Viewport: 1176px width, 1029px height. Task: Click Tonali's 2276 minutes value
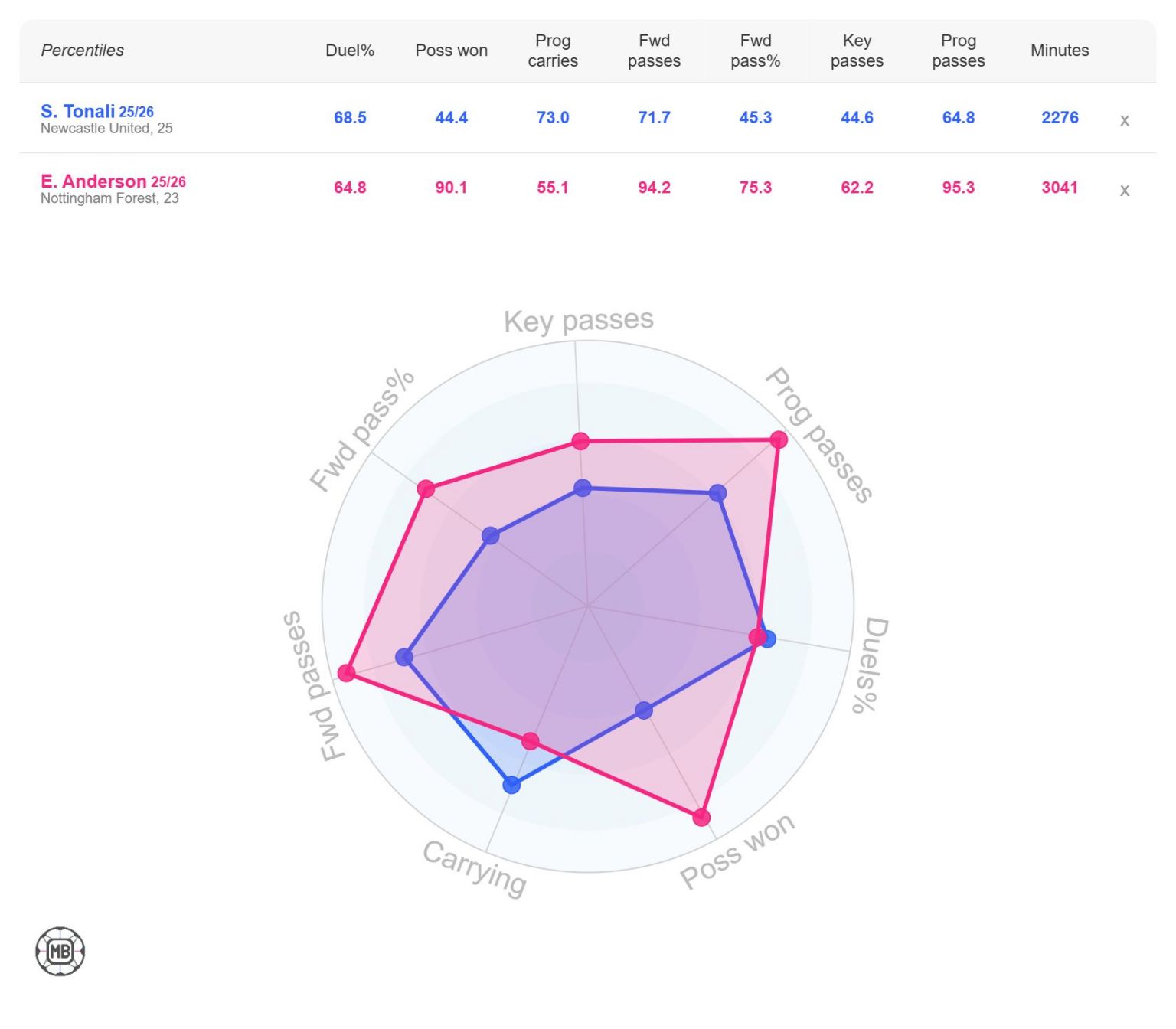tap(1060, 118)
